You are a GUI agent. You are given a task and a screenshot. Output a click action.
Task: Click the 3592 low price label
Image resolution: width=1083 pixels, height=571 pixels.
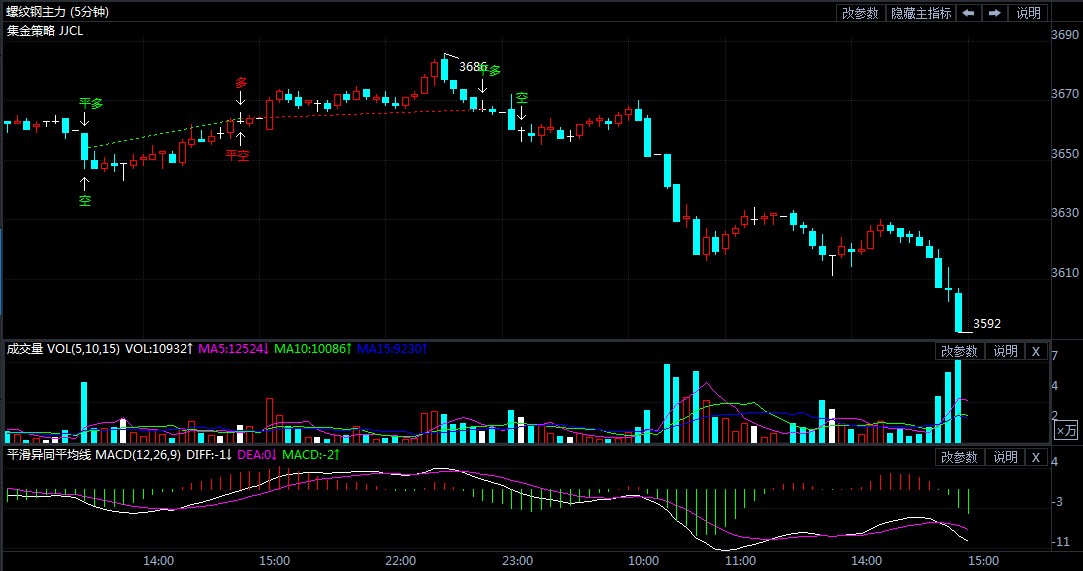point(986,324)
